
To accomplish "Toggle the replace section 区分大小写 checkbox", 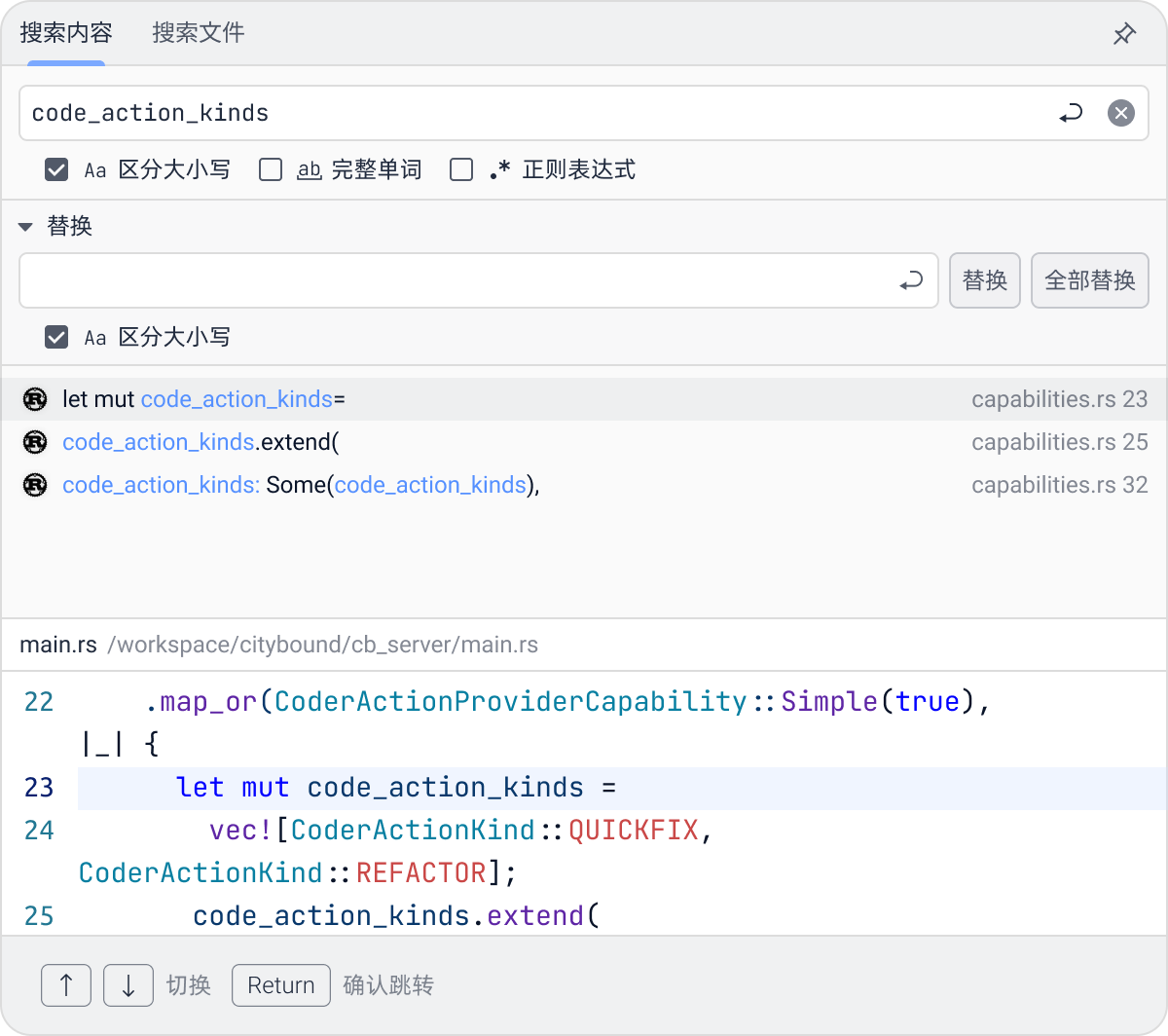I will (56, 337).
